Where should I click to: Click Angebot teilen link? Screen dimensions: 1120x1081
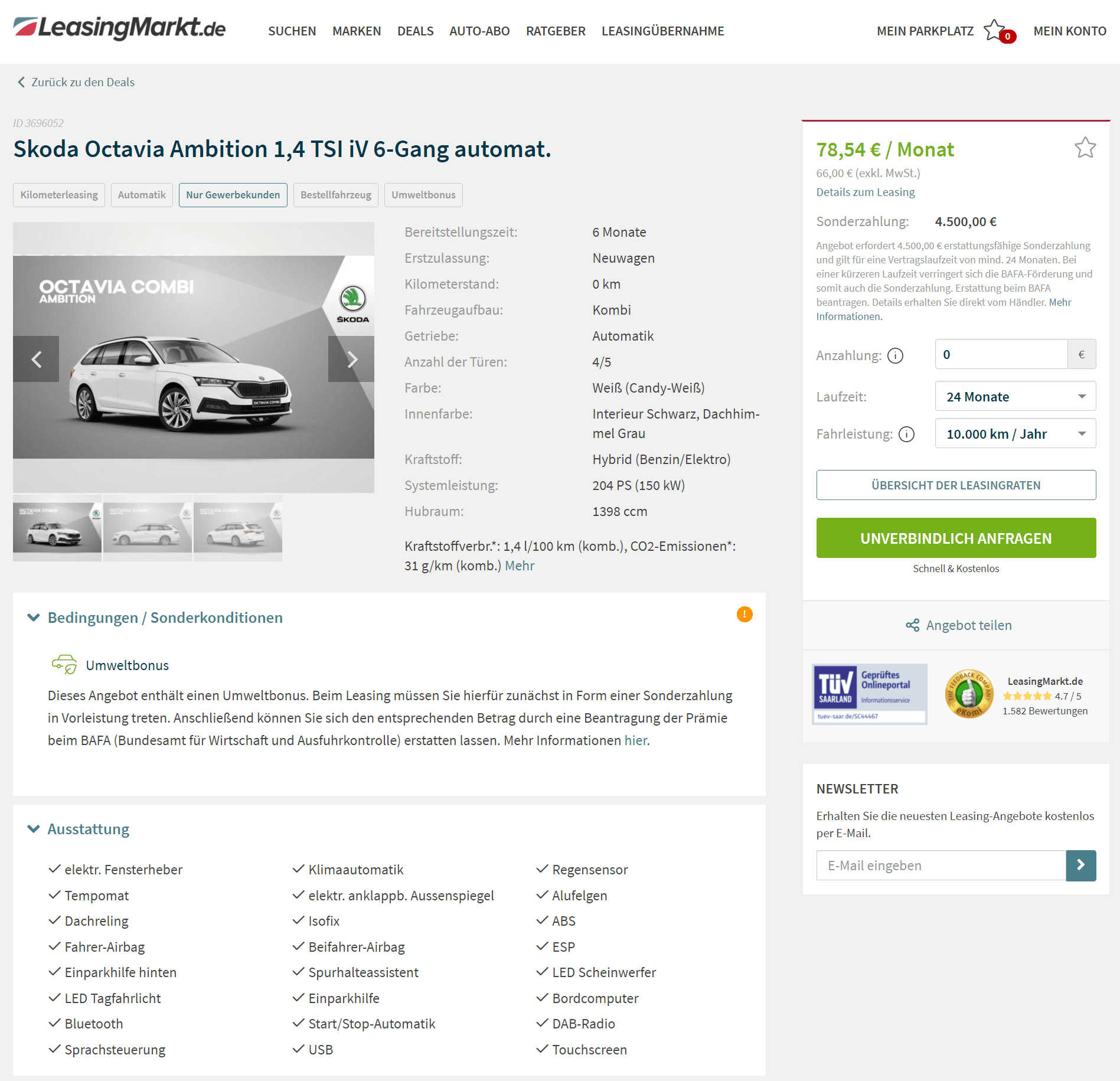point(969,625)
